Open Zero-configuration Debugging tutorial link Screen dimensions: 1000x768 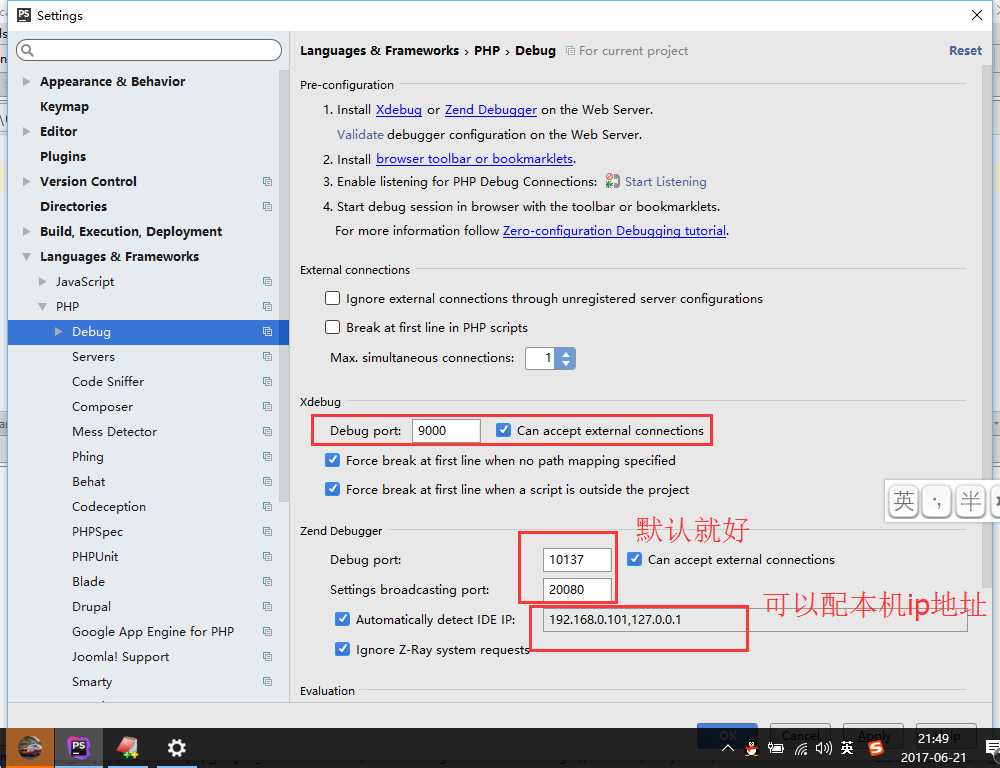(x=614, y=230)
